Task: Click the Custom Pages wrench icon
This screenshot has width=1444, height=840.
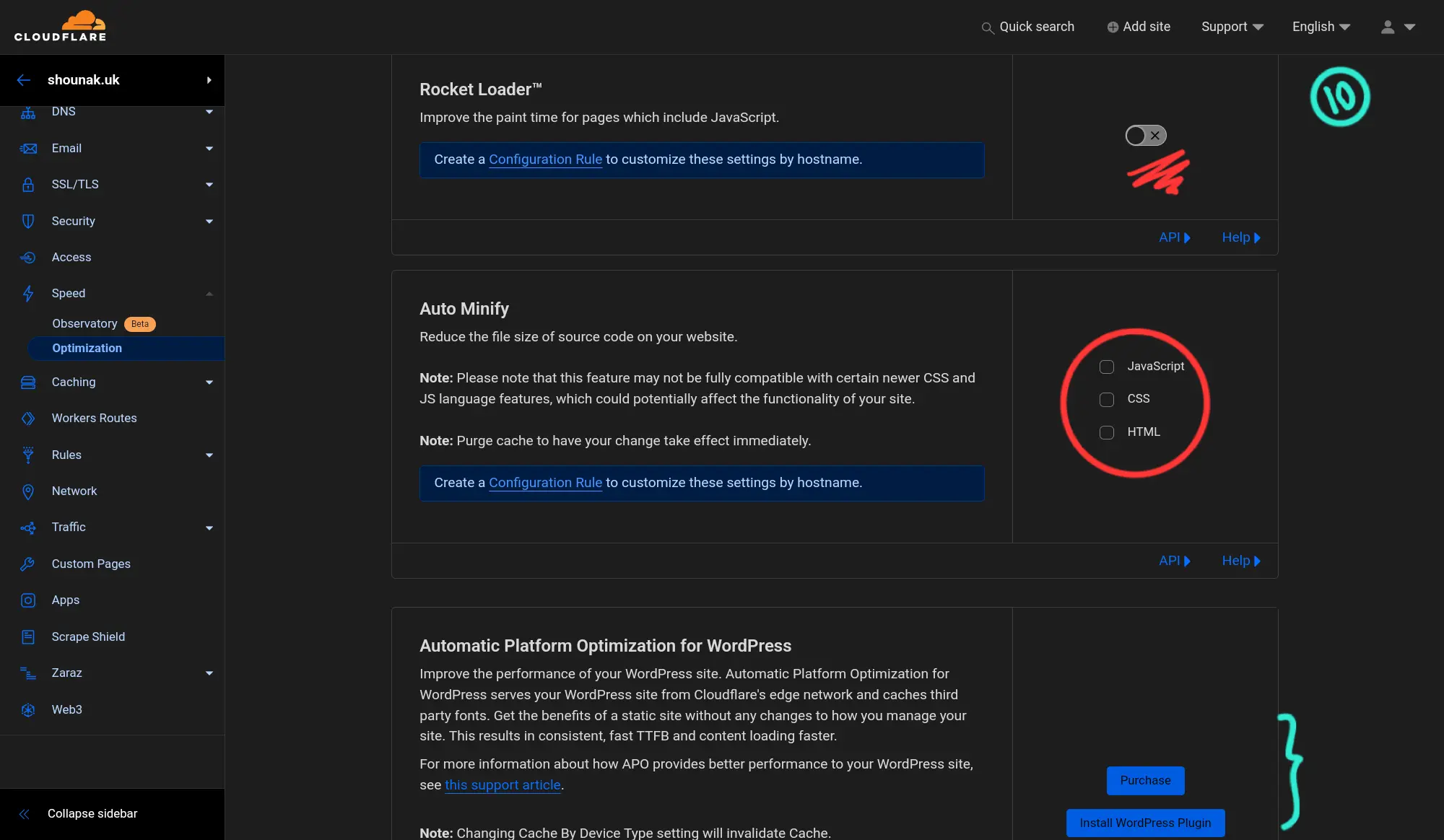Action: 28,564
